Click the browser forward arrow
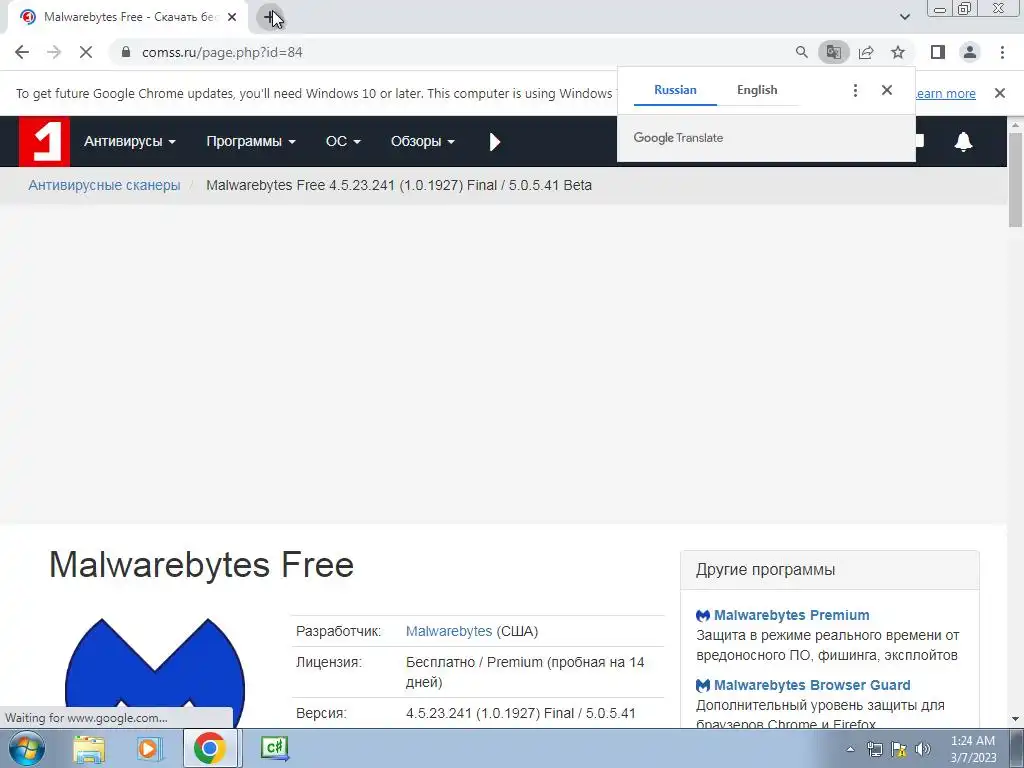Screen dimensions: 1024x768 click(54, 52)
